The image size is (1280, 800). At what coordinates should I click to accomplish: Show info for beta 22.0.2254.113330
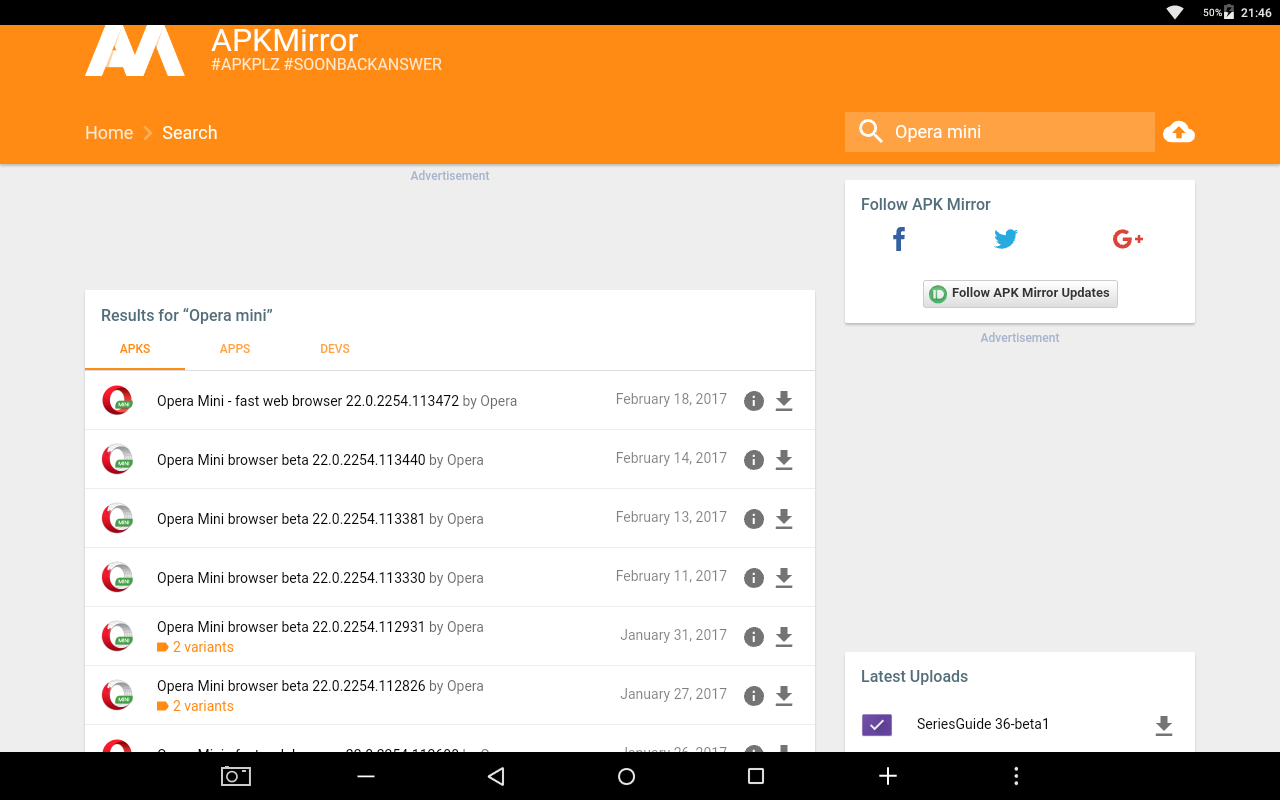[754, 578]
